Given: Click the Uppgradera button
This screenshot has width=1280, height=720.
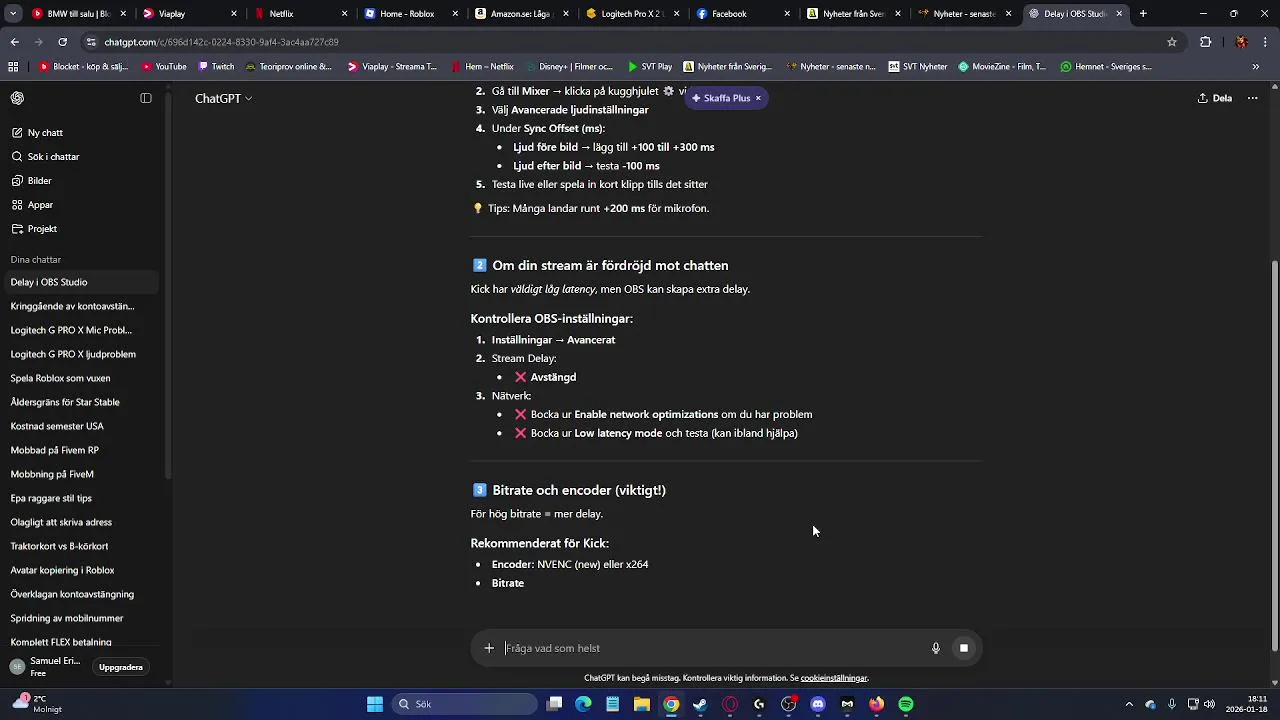Looking at the screenshot, I should tap(121, 667).
